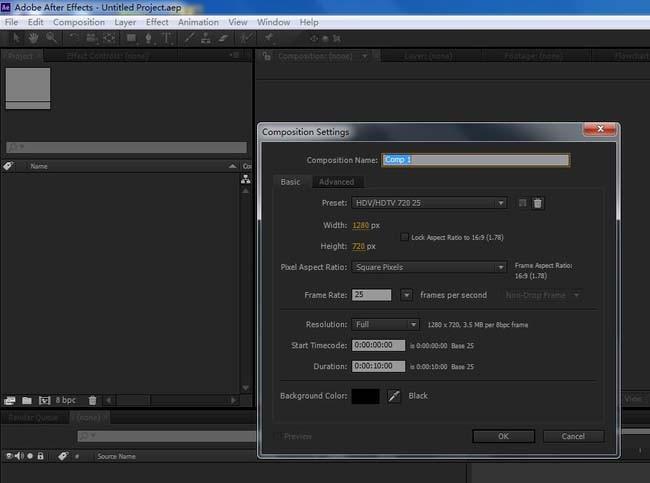Screen dimensions: 650x483
Task: Click the save preset icon
Action: tap(522, 203)
